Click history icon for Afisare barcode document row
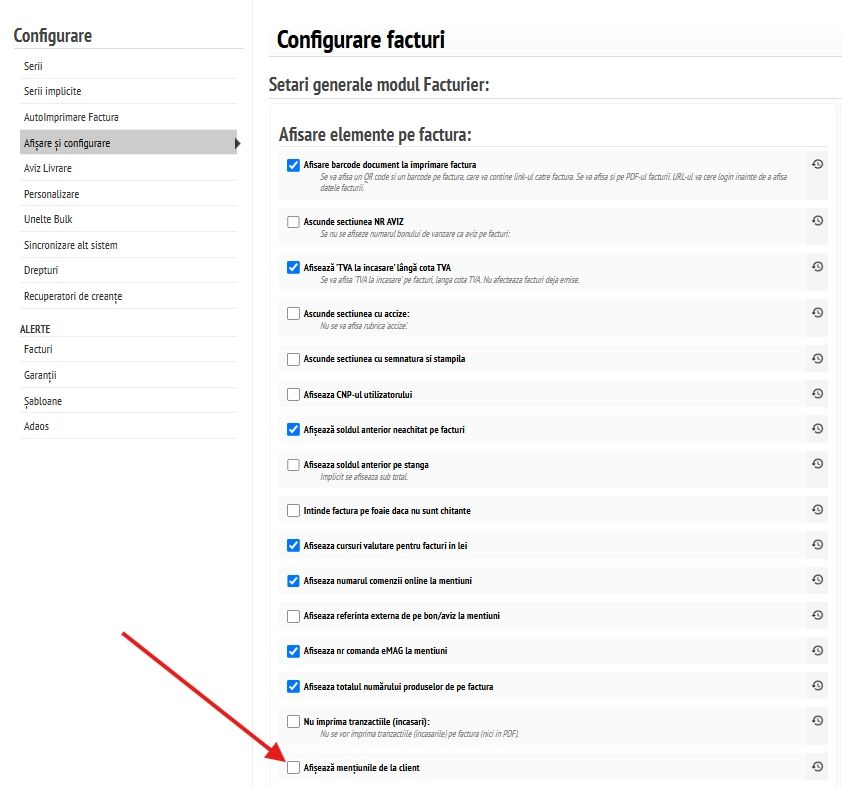The width and height of the screenshot is (842, 787). tap(817, 164)
